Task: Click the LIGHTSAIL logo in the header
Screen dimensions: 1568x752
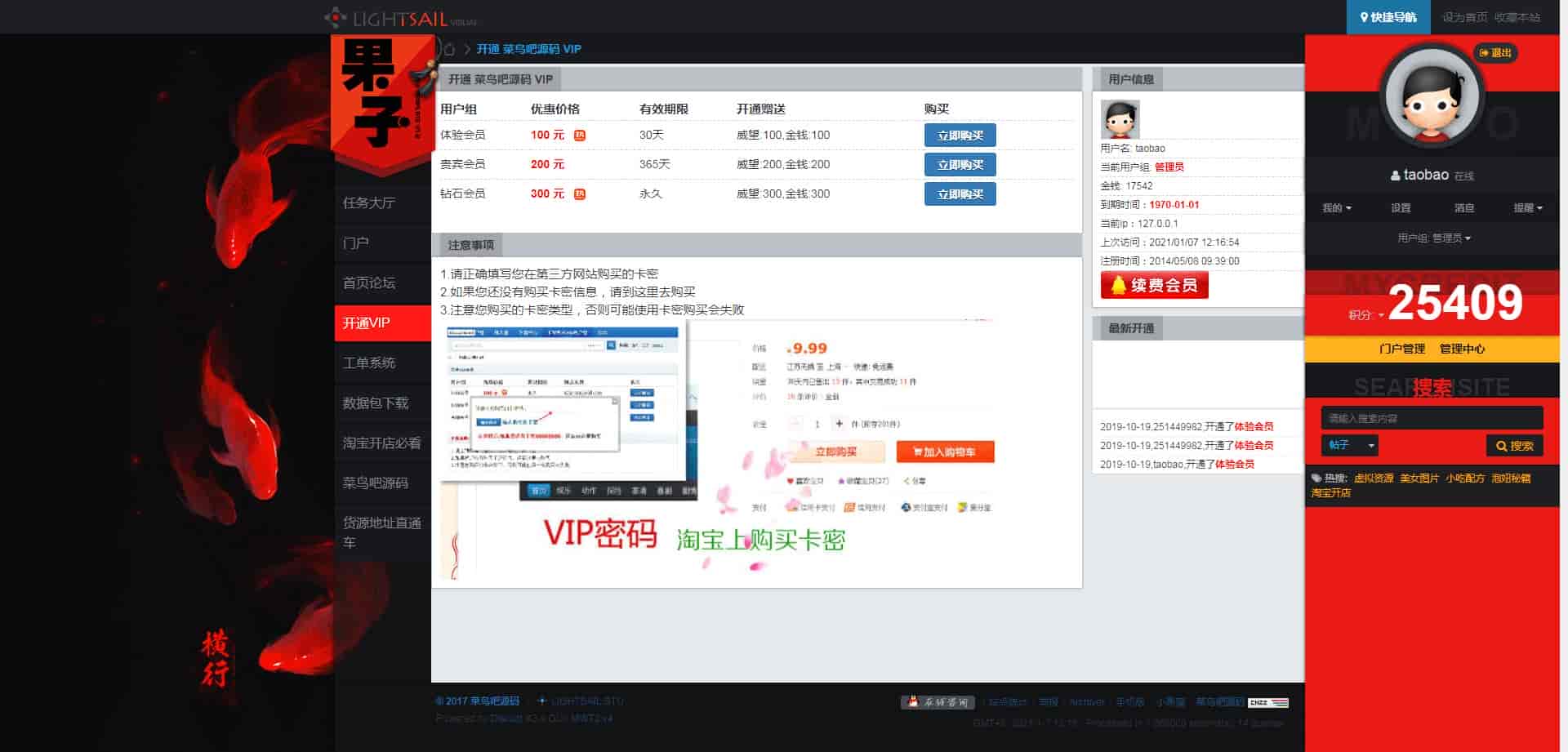Action: pos(401,17)
